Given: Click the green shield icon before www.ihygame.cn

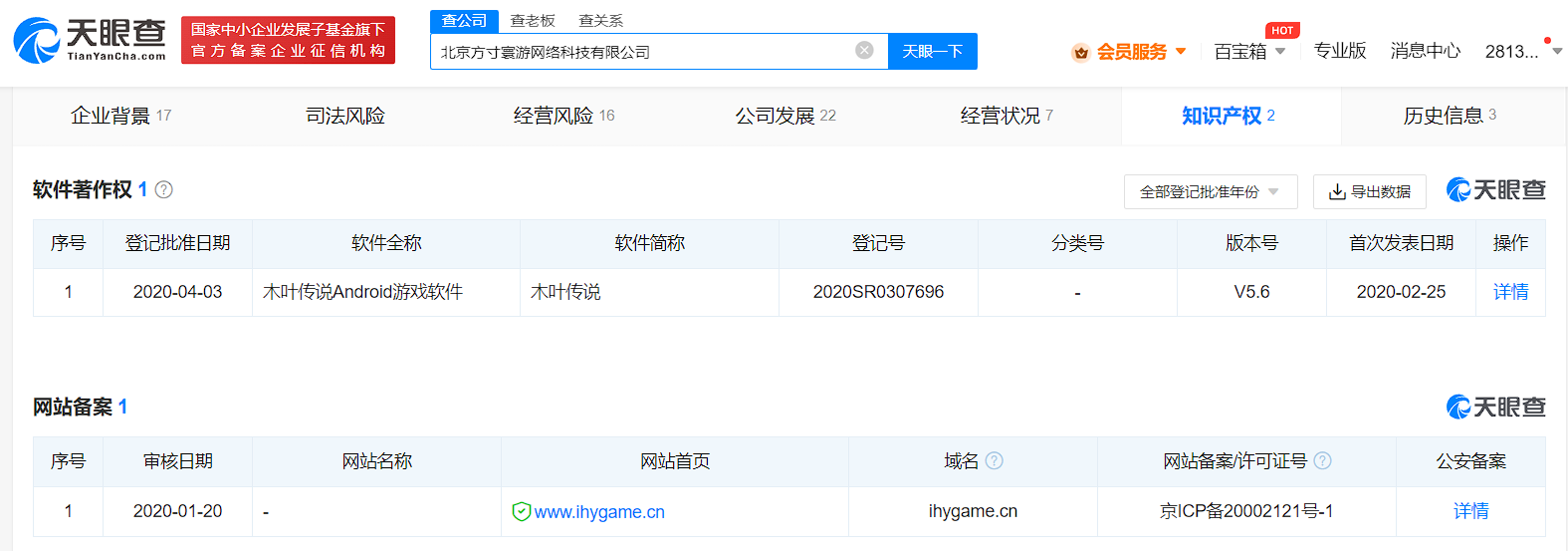Looking at the screenshot, I should tap(521, 512).
